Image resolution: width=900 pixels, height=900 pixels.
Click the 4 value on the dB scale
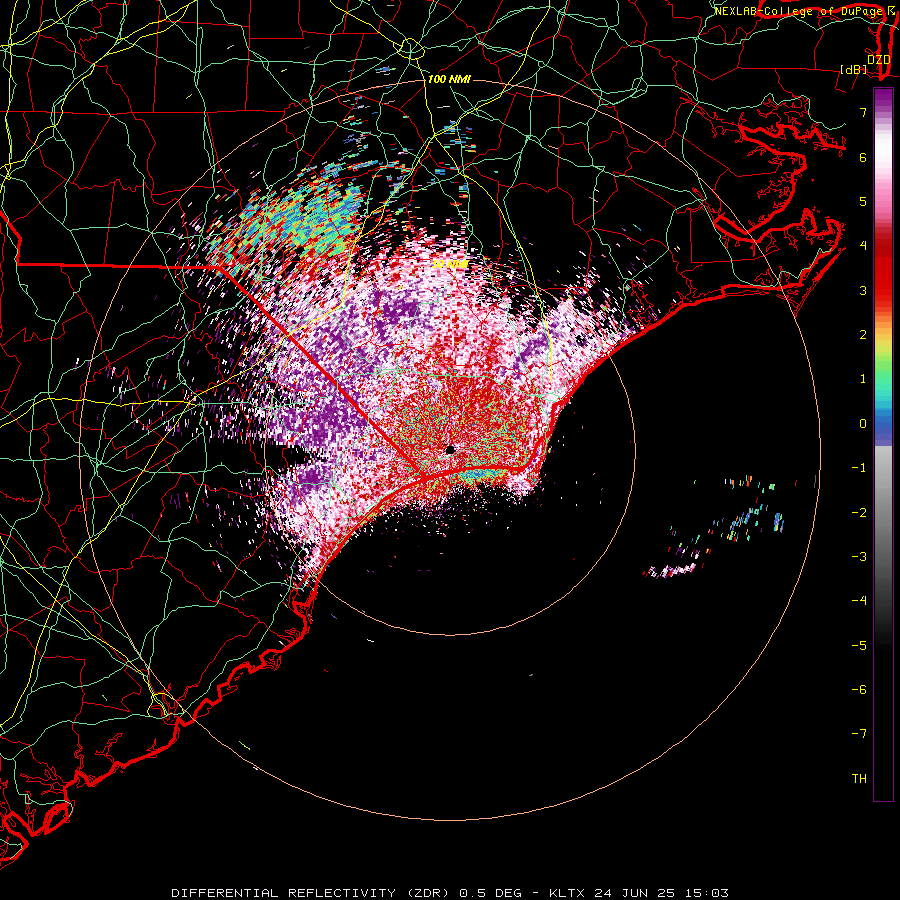pos(863,246)
